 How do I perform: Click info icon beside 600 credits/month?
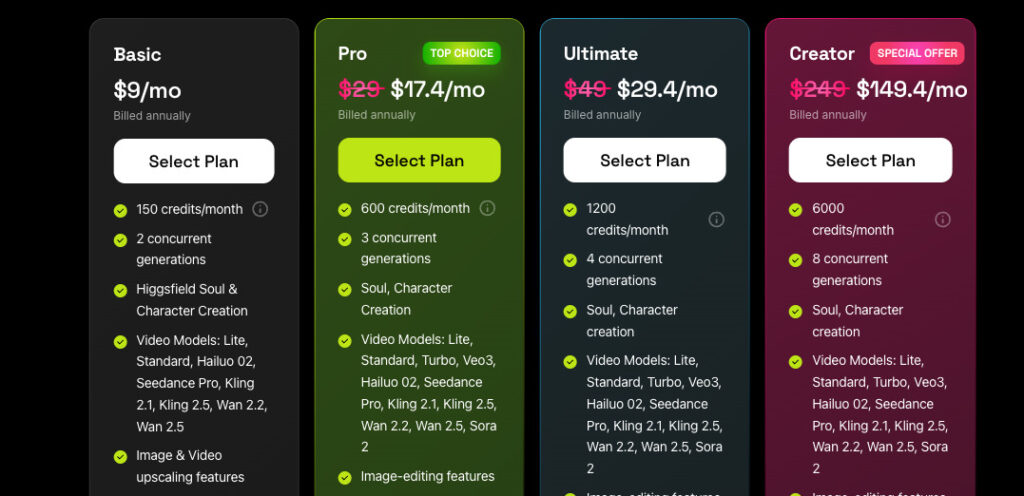[x=487, y=208]
